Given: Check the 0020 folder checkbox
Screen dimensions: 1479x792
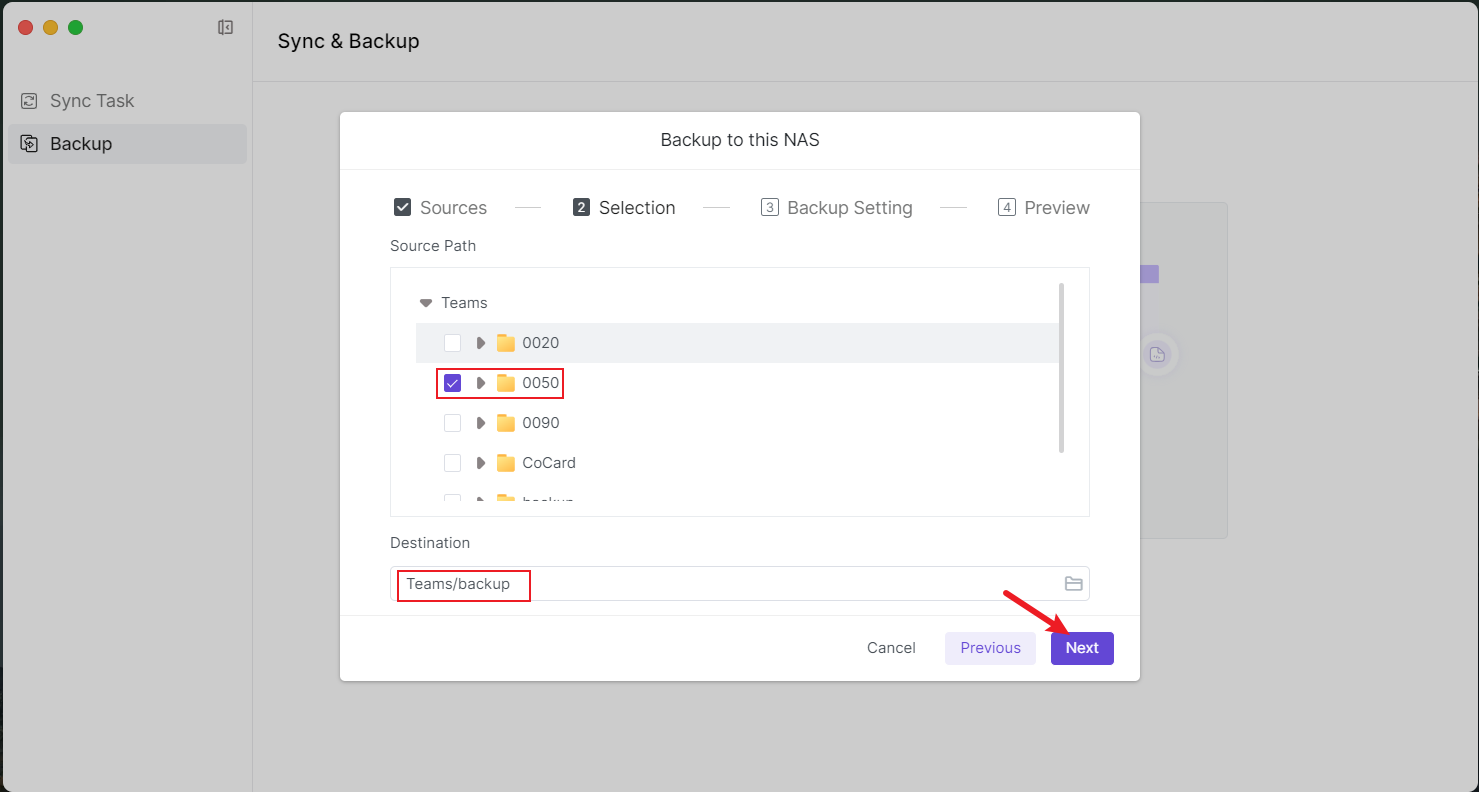Looking at the screenshot, I should [453, 343].
